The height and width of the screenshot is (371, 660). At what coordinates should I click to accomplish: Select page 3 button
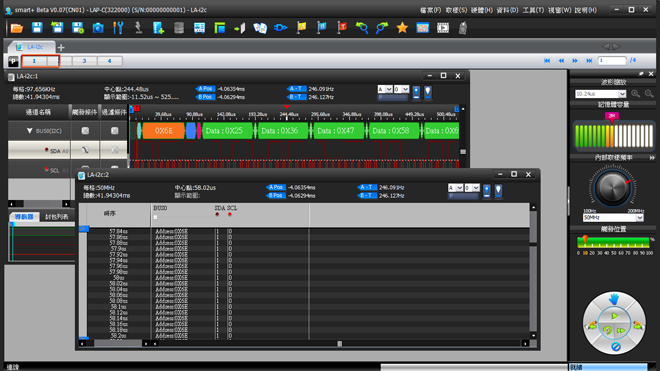pos(84,61)
